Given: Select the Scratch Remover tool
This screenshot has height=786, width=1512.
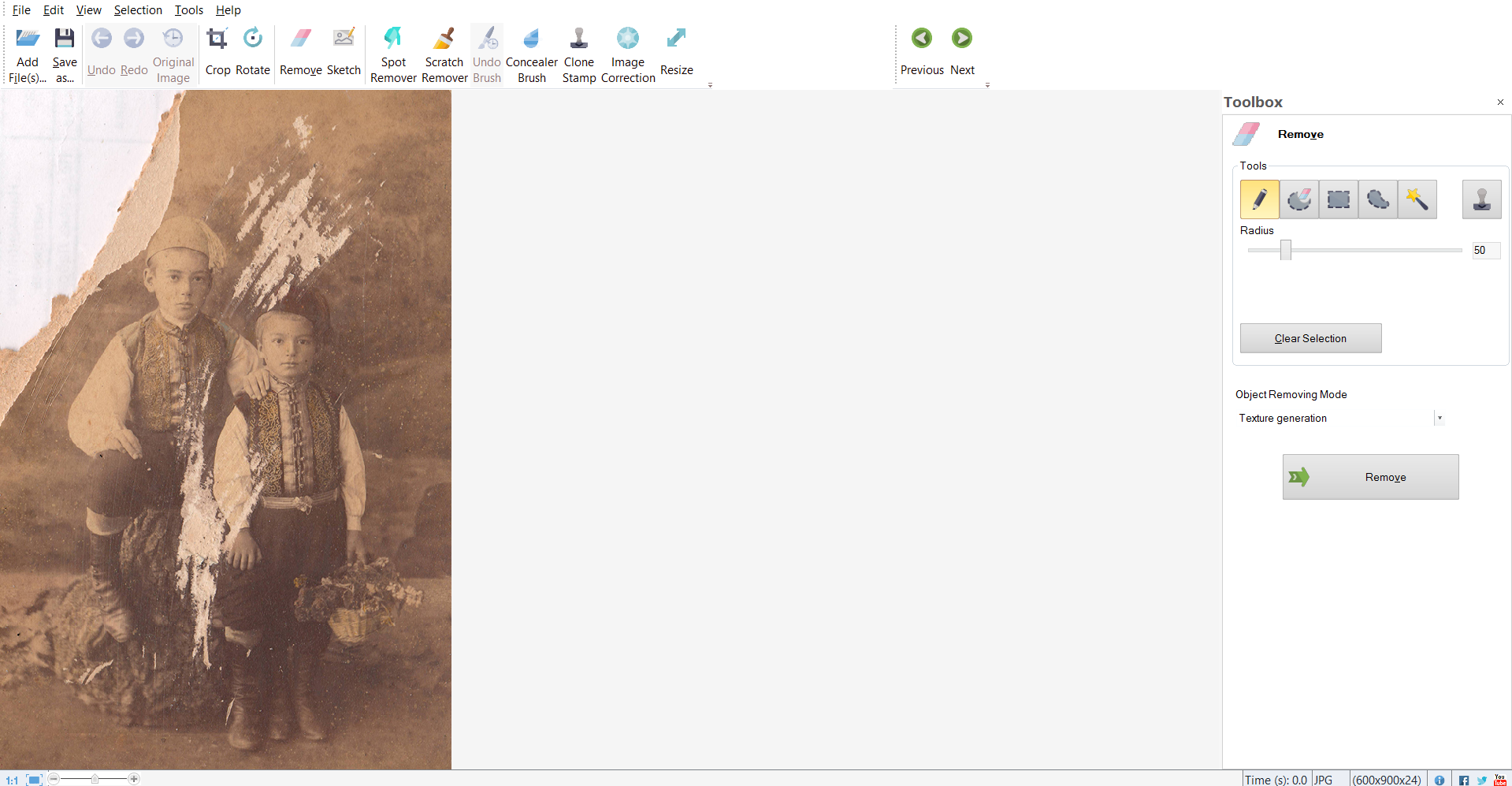Looking at the screenshot, I should (444, 54).
